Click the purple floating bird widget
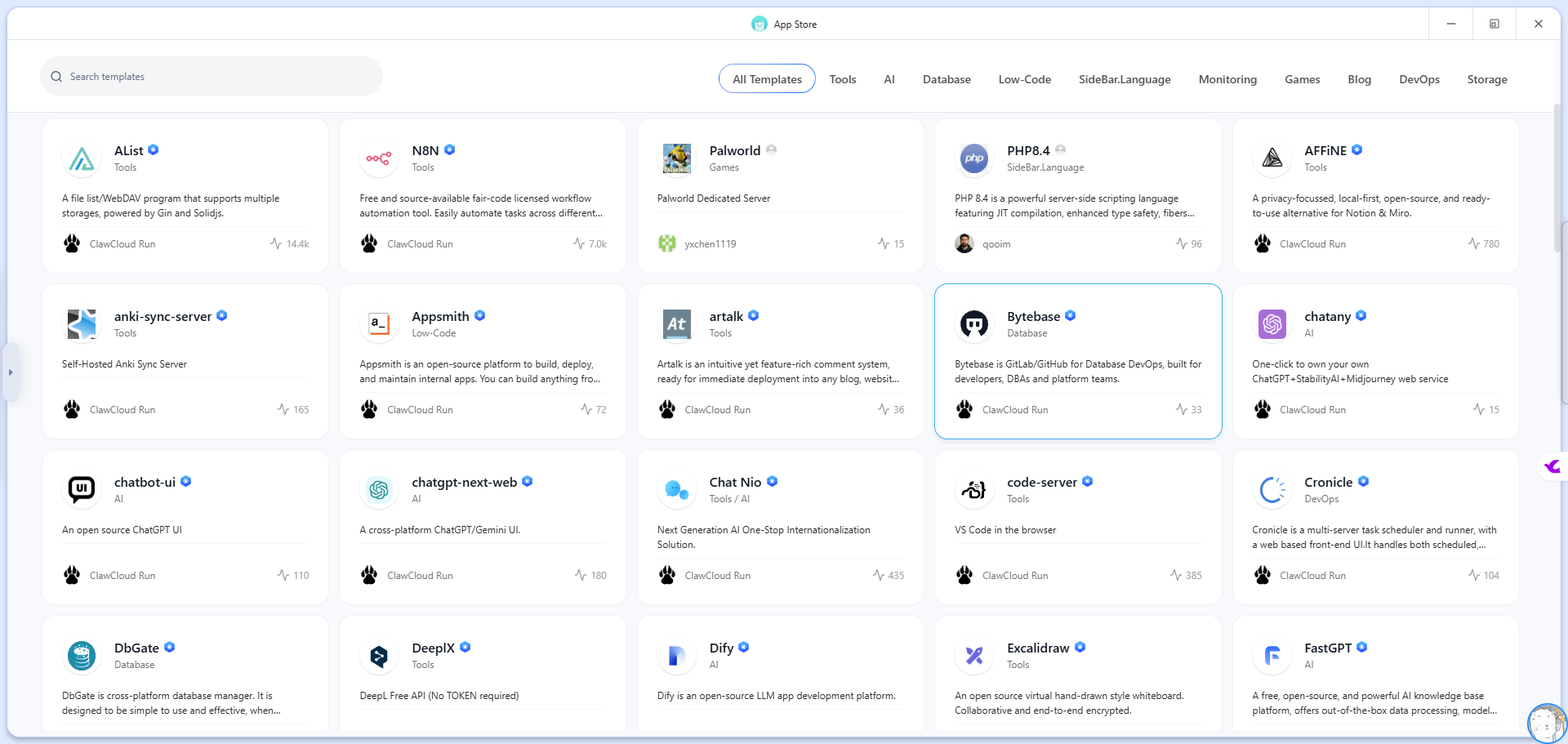 [1552, 466]
